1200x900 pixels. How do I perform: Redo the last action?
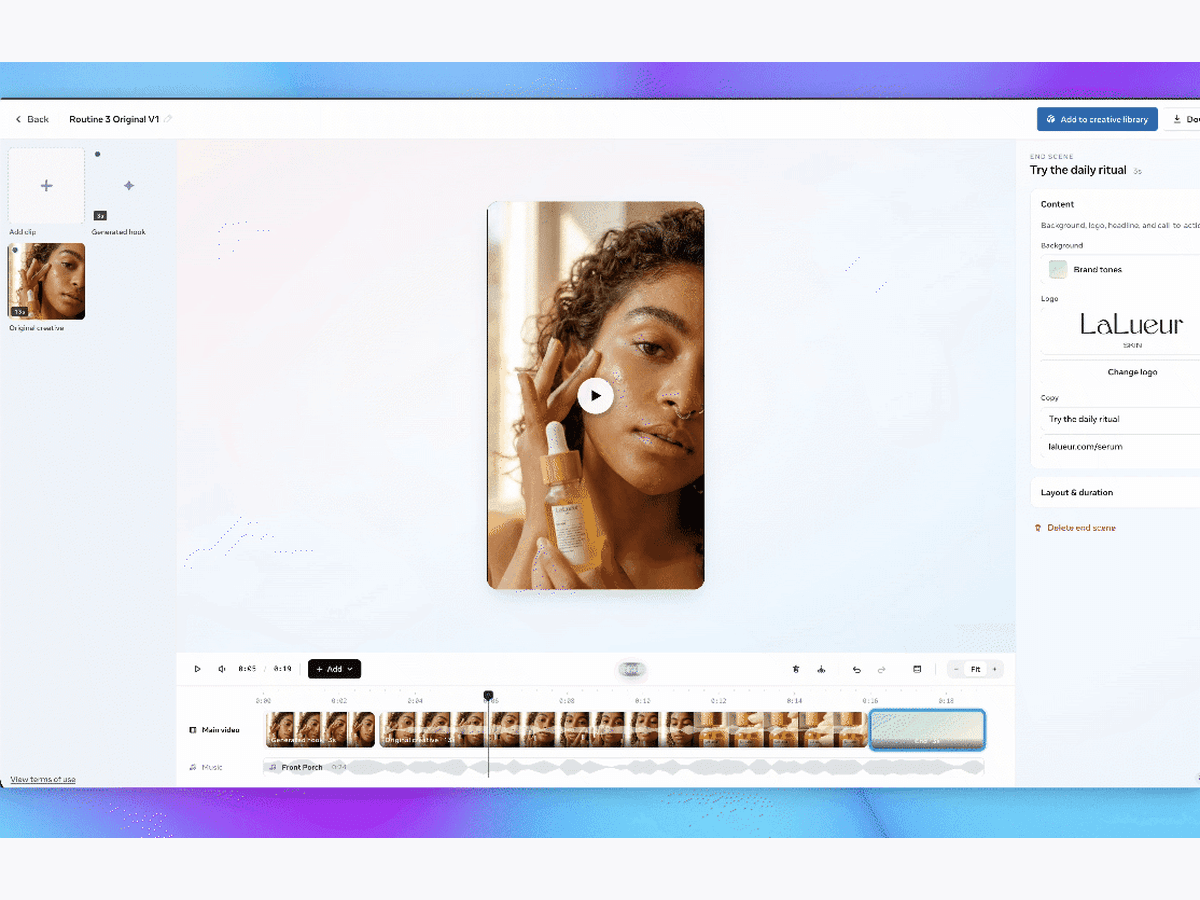pyautogui.click(x=881, y=669)
